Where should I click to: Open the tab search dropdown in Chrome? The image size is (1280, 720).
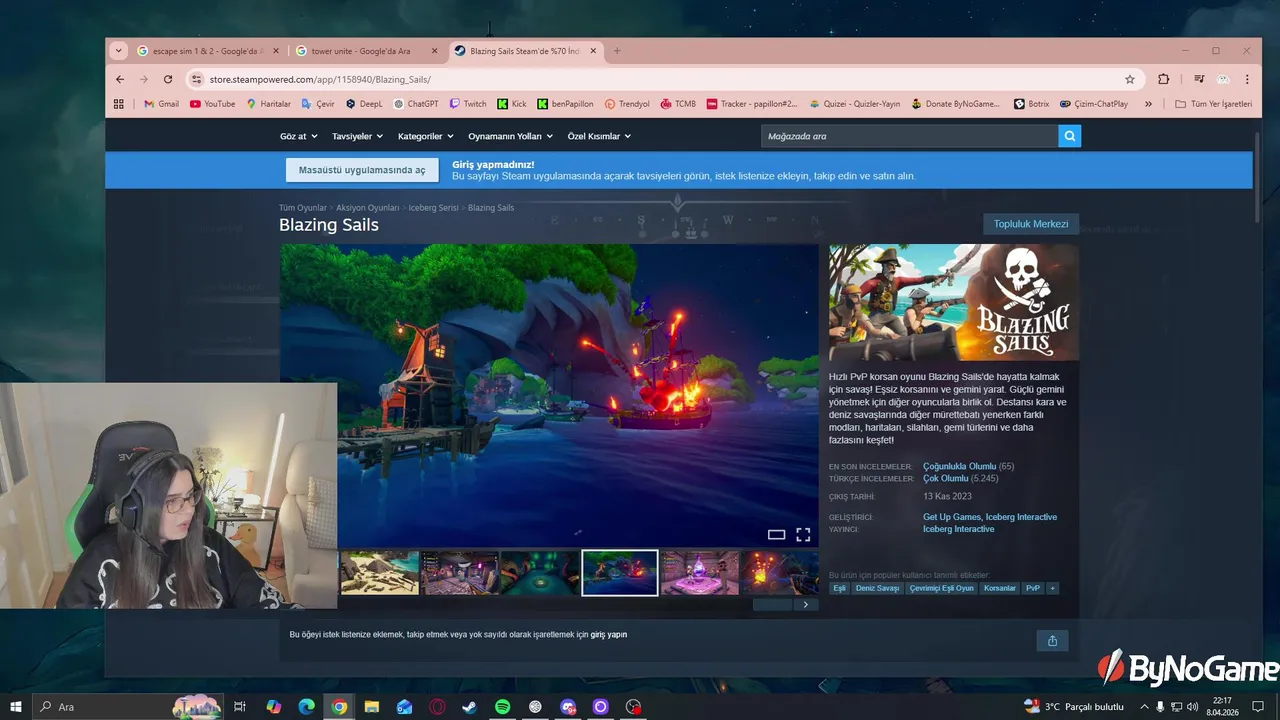pos(119,51)
